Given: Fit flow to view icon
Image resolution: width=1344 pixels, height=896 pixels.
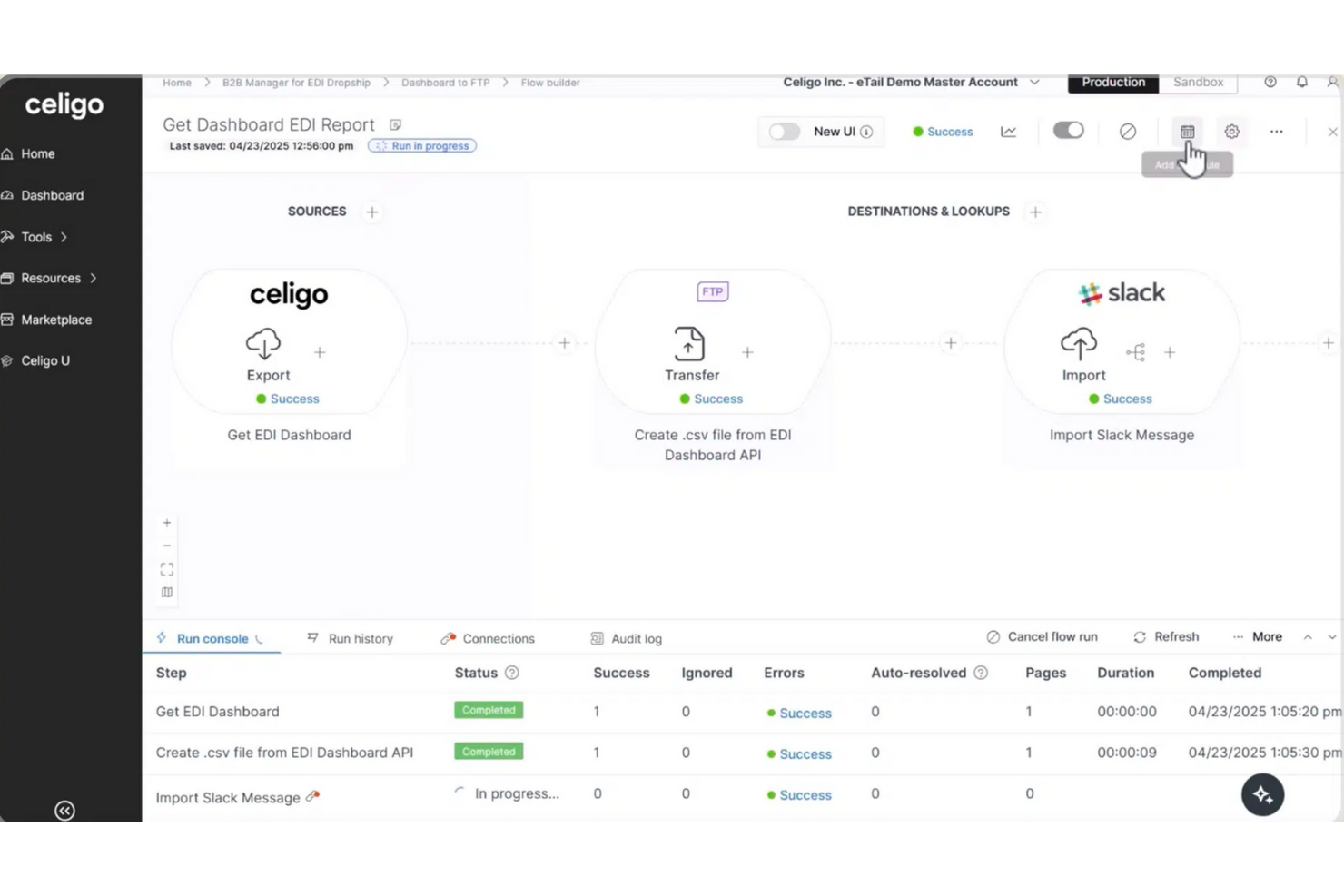Looking at the screenshot, I should point(167,569).
